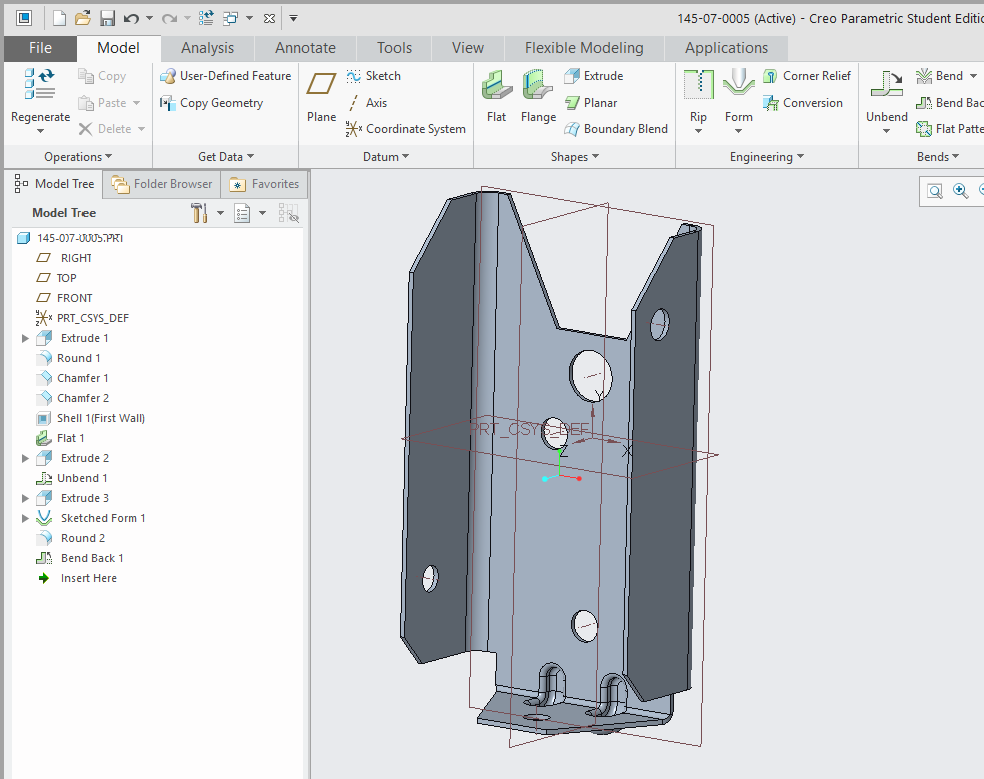This screenshot has width=984, height=779.
Task: Open the Shapes group dropdown
Action: (x=573, y=156)
